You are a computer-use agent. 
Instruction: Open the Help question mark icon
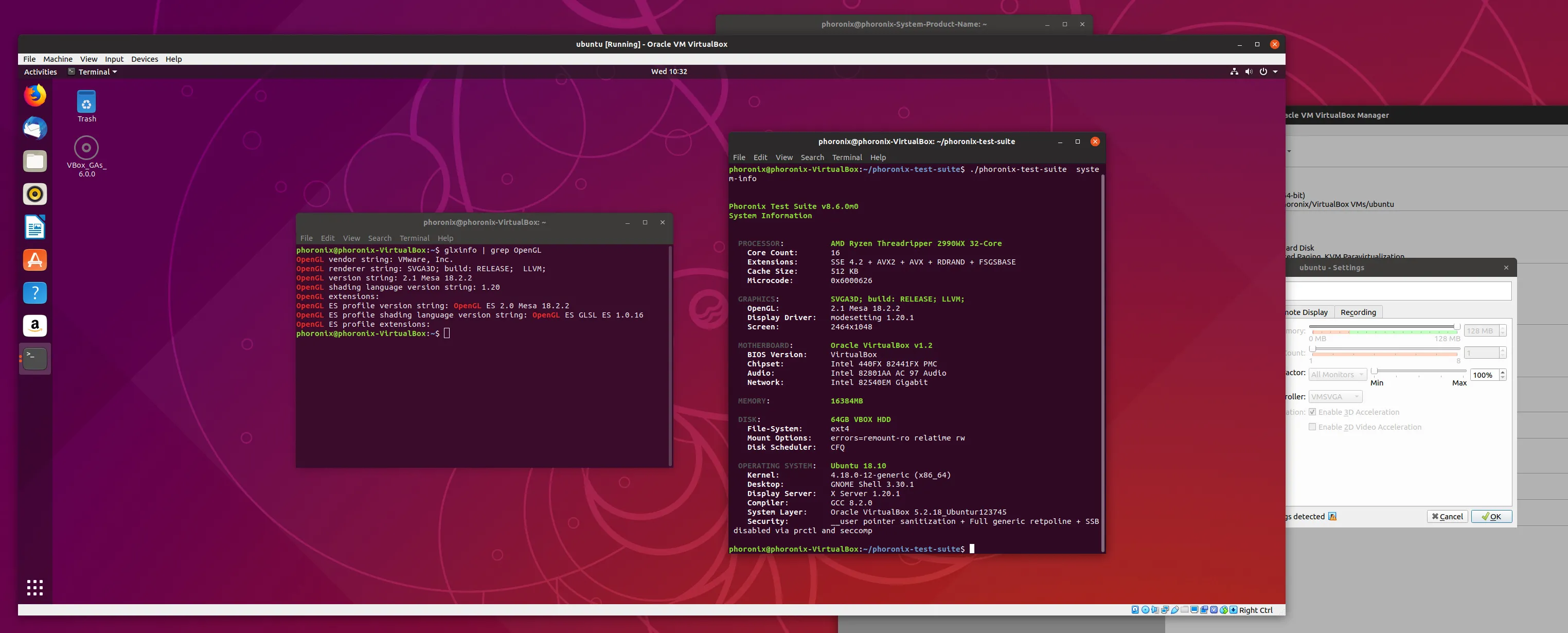(x=34, y=293)
